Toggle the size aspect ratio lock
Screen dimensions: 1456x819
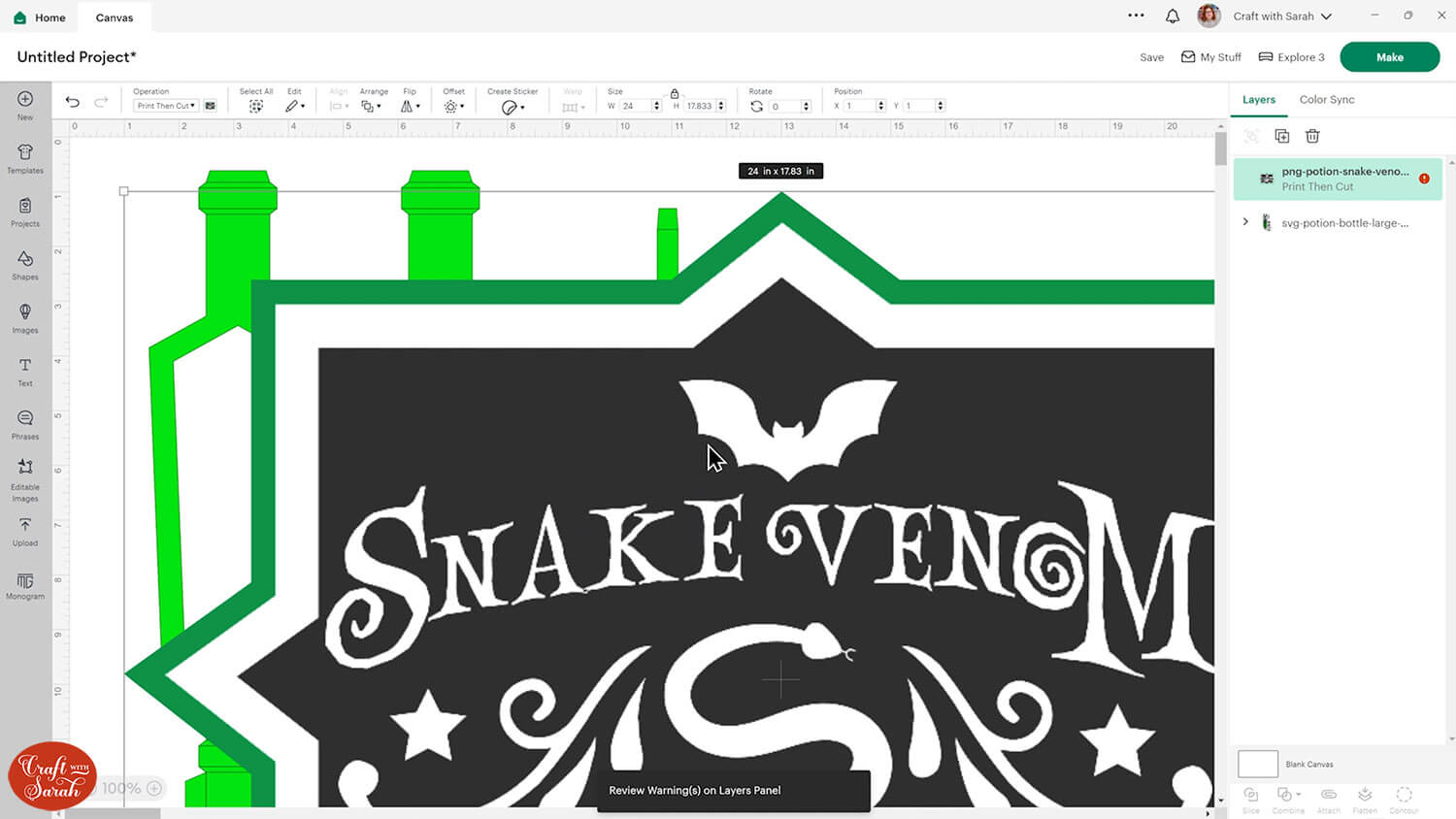pos(675,93)
